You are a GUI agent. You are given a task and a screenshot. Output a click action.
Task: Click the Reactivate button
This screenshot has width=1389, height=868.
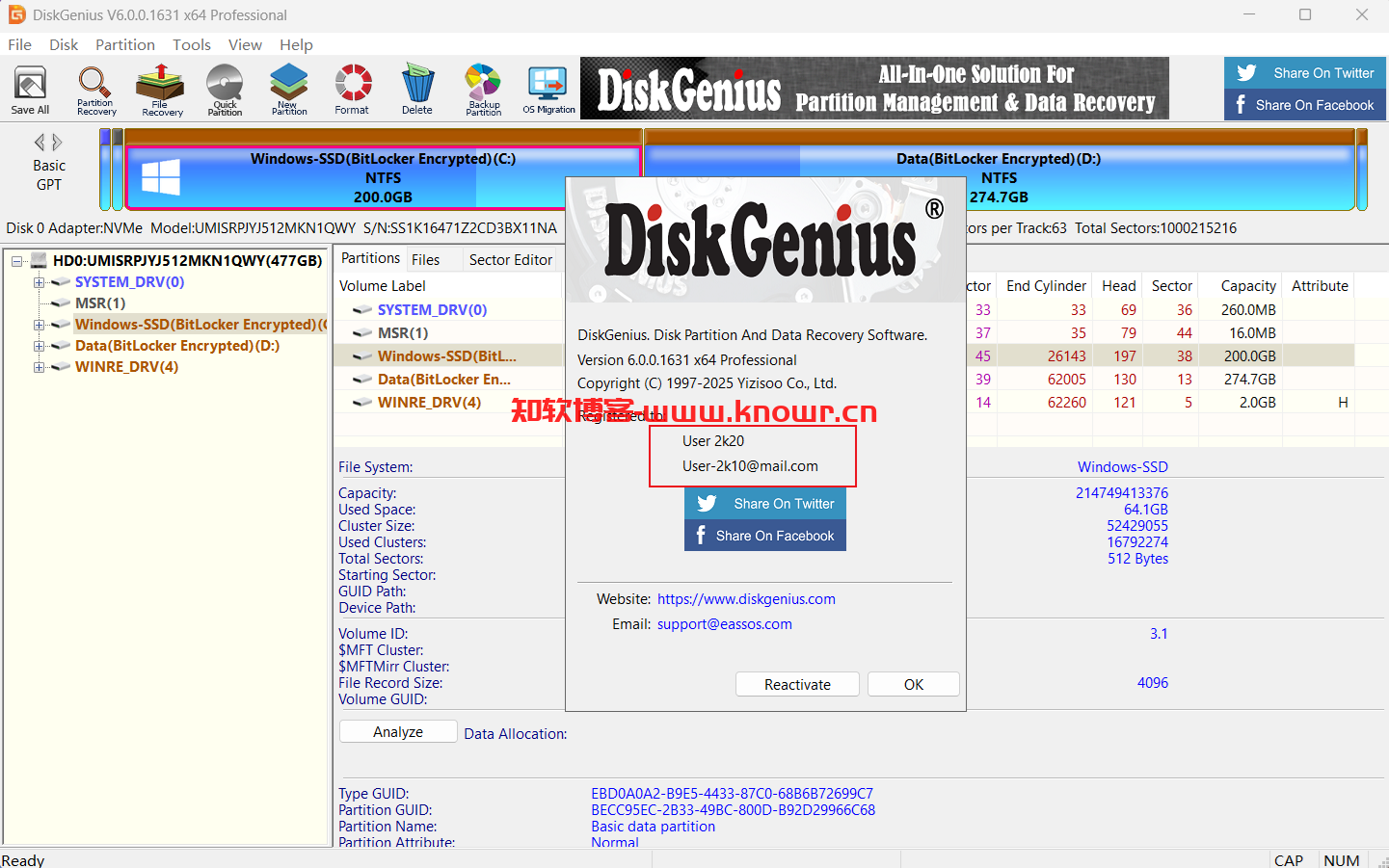[x=797, y=684]
